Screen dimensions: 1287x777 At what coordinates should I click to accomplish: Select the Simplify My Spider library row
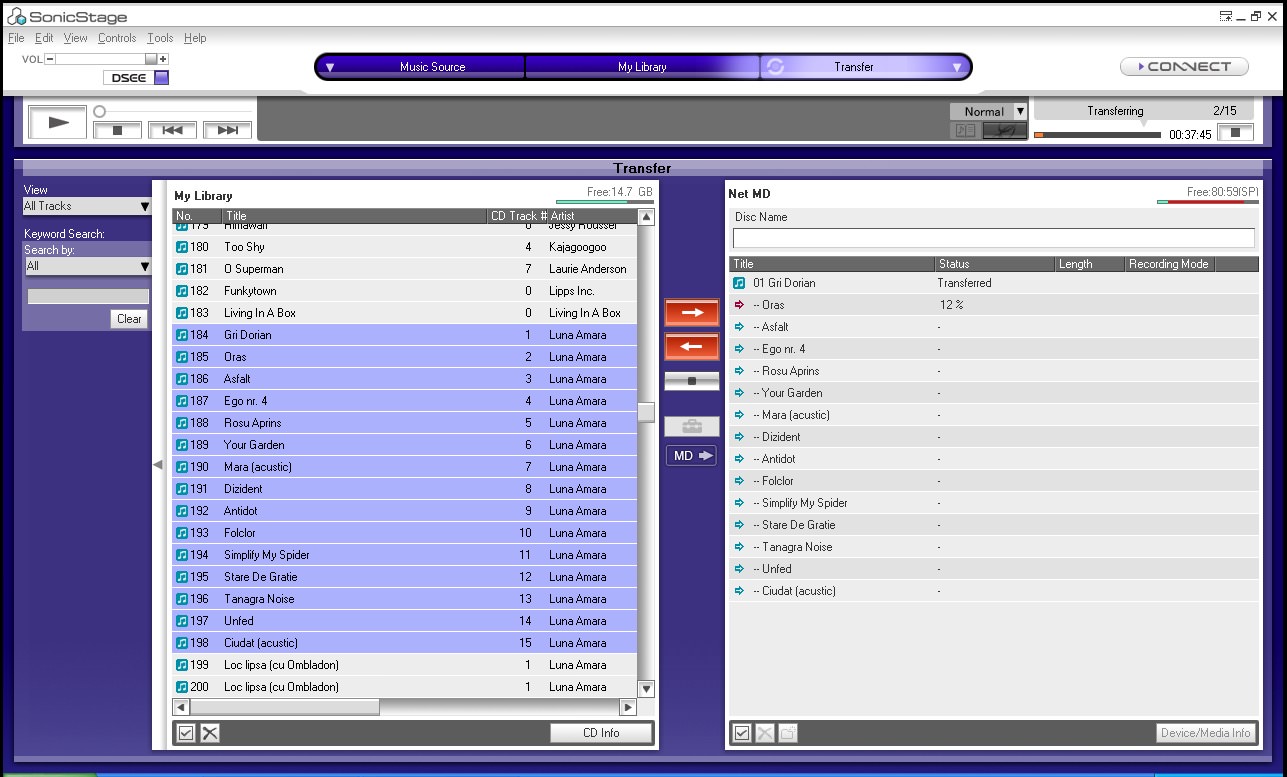(x=405, y=555)
